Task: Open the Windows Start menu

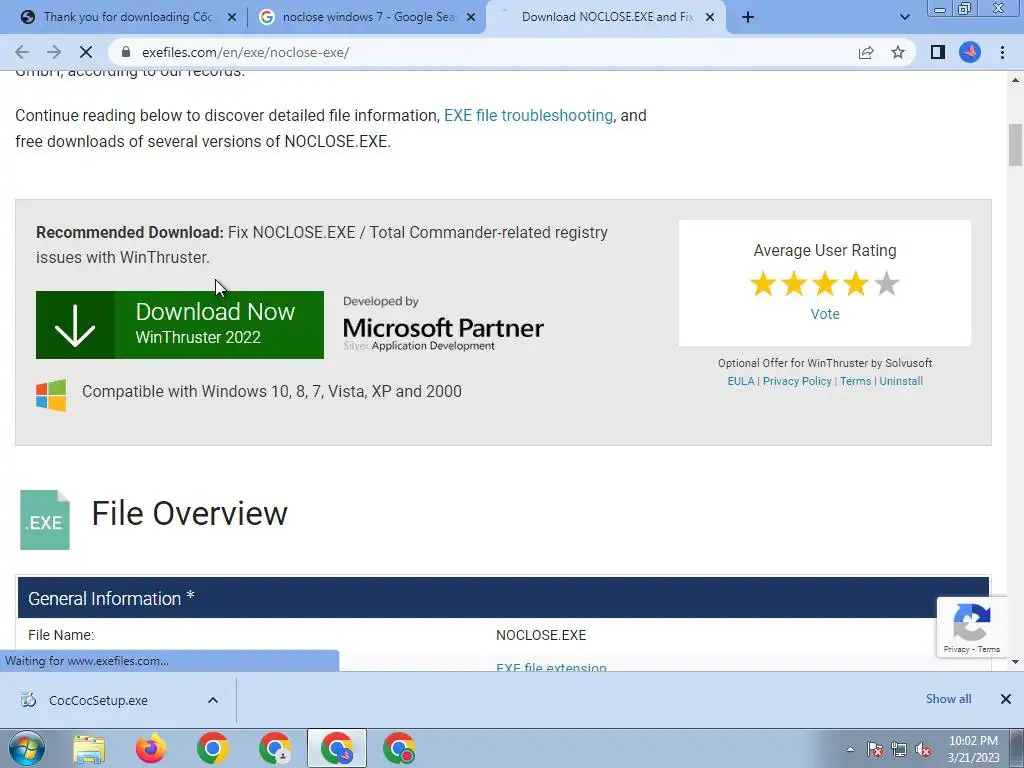Action: [x=27, y=748]
